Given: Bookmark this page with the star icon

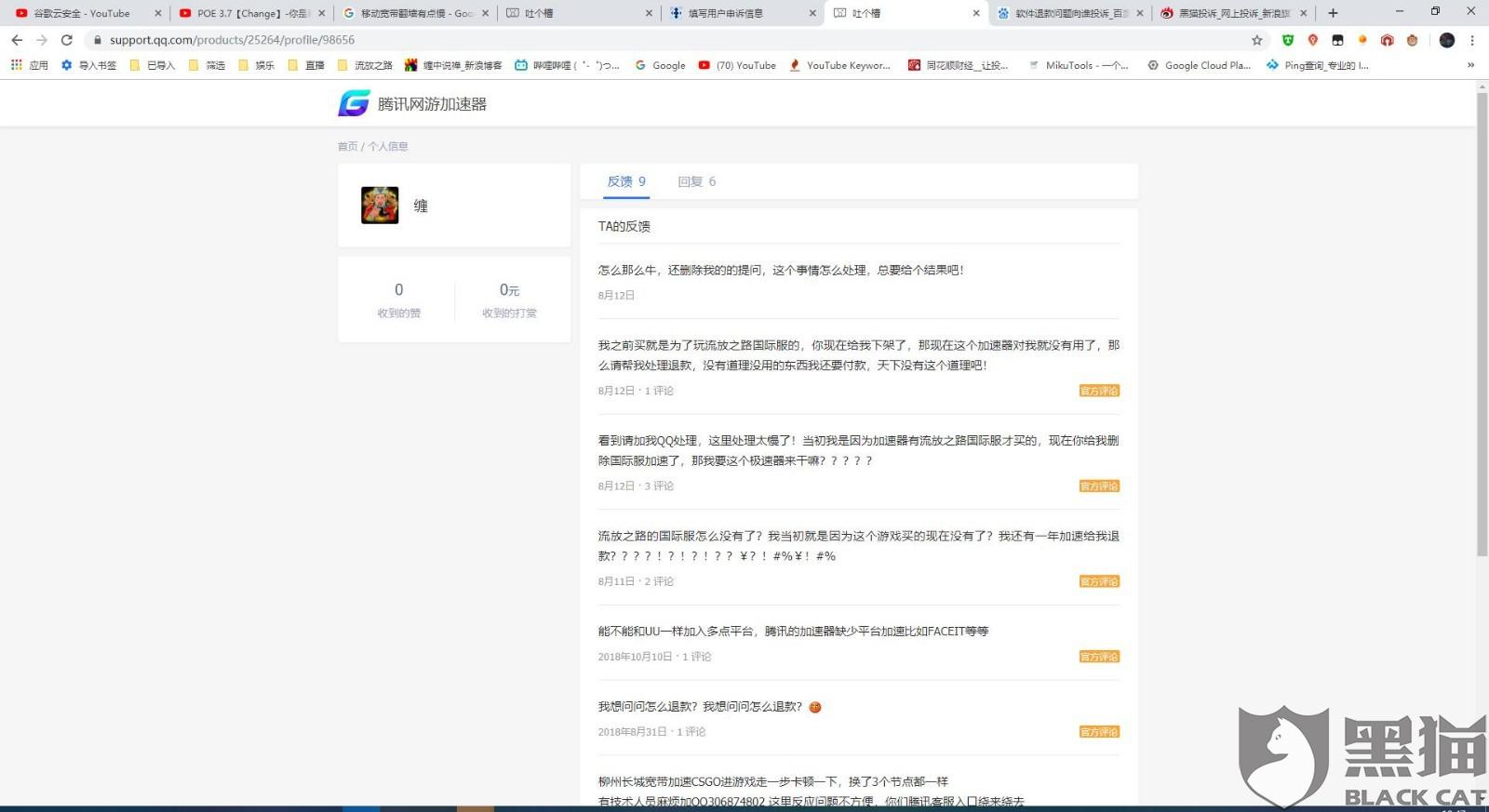Looking at the screenshot, I should (1257, 40).
